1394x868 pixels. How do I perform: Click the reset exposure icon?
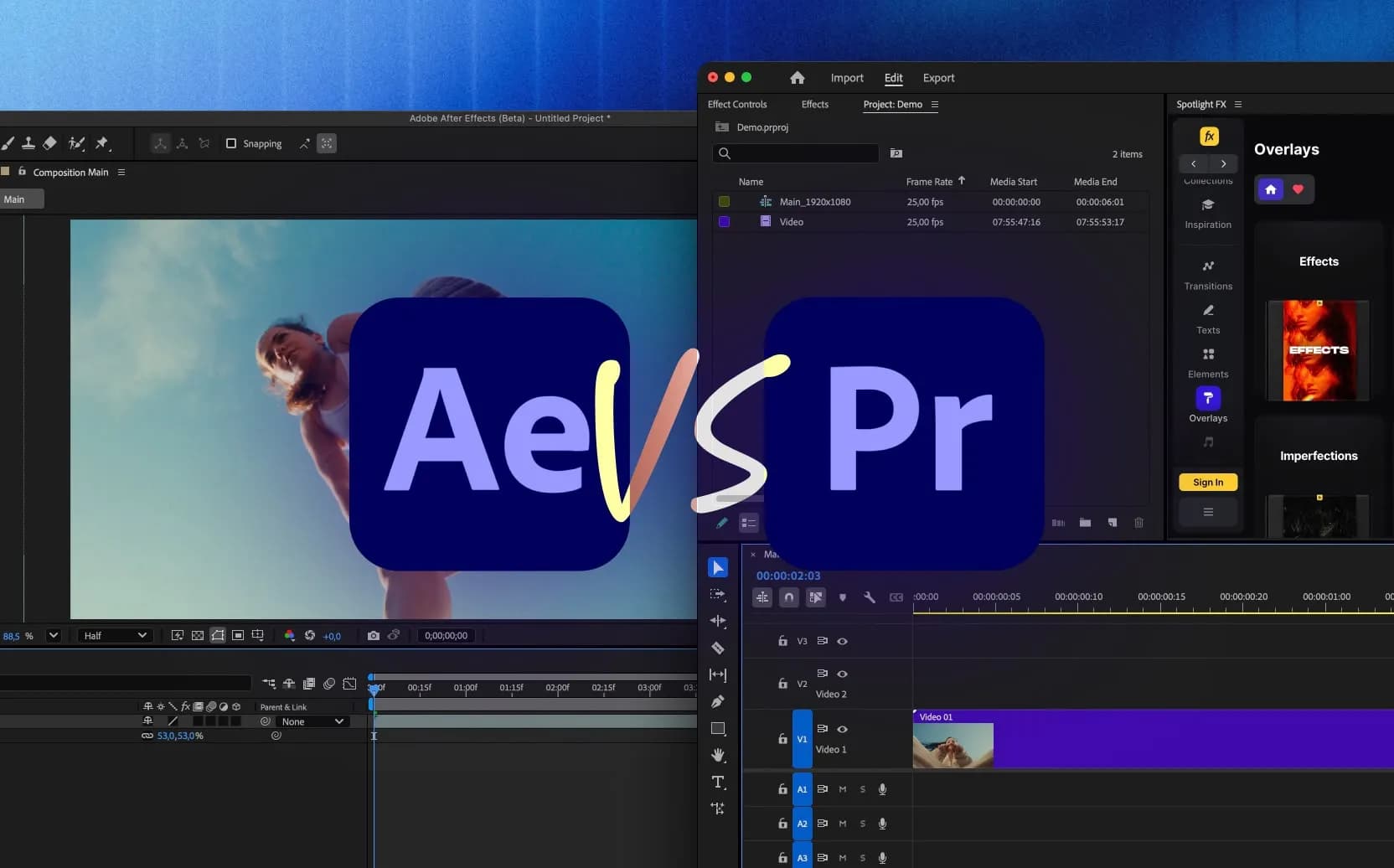310,635
